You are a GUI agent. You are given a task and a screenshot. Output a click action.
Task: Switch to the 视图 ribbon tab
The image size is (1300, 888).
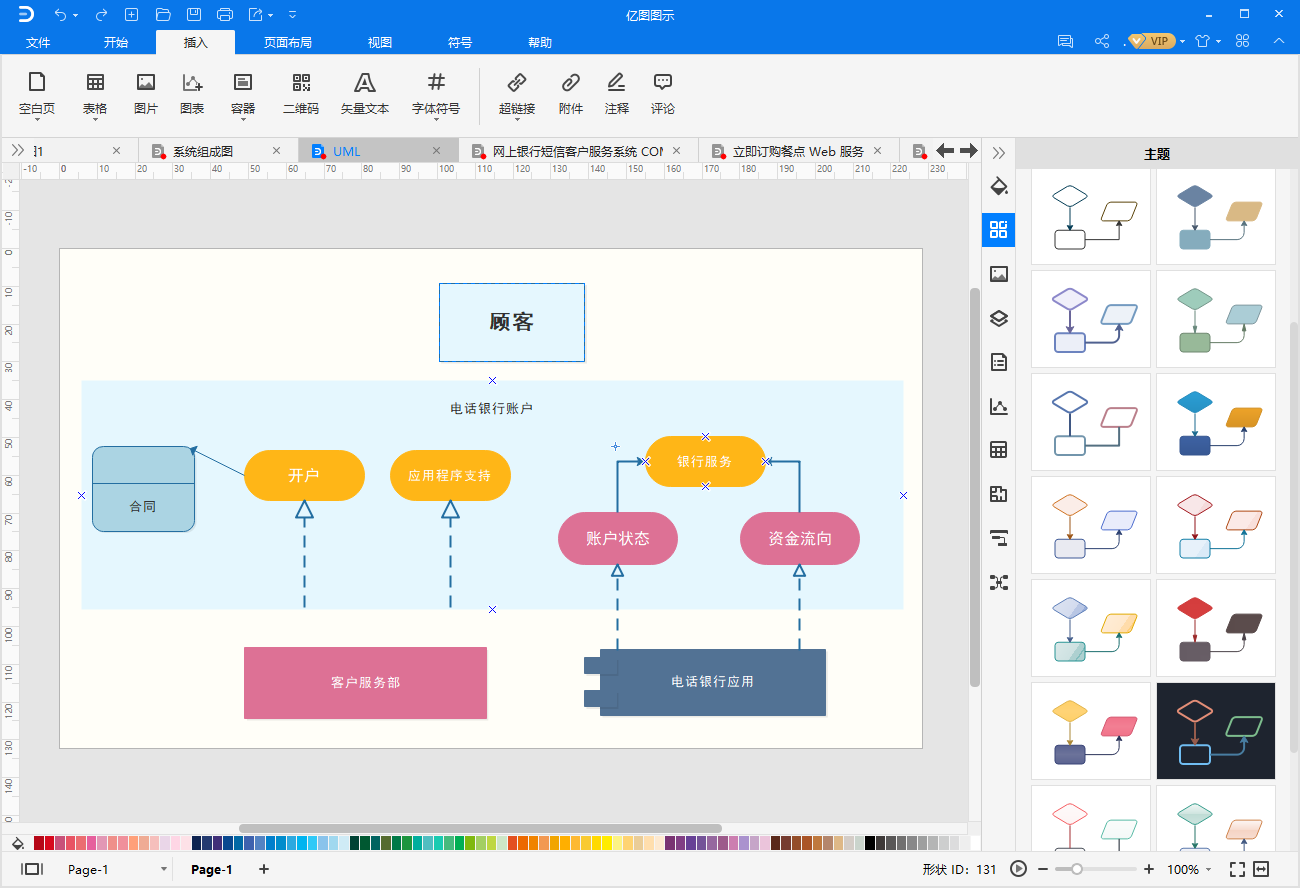[x=379, y=42]
